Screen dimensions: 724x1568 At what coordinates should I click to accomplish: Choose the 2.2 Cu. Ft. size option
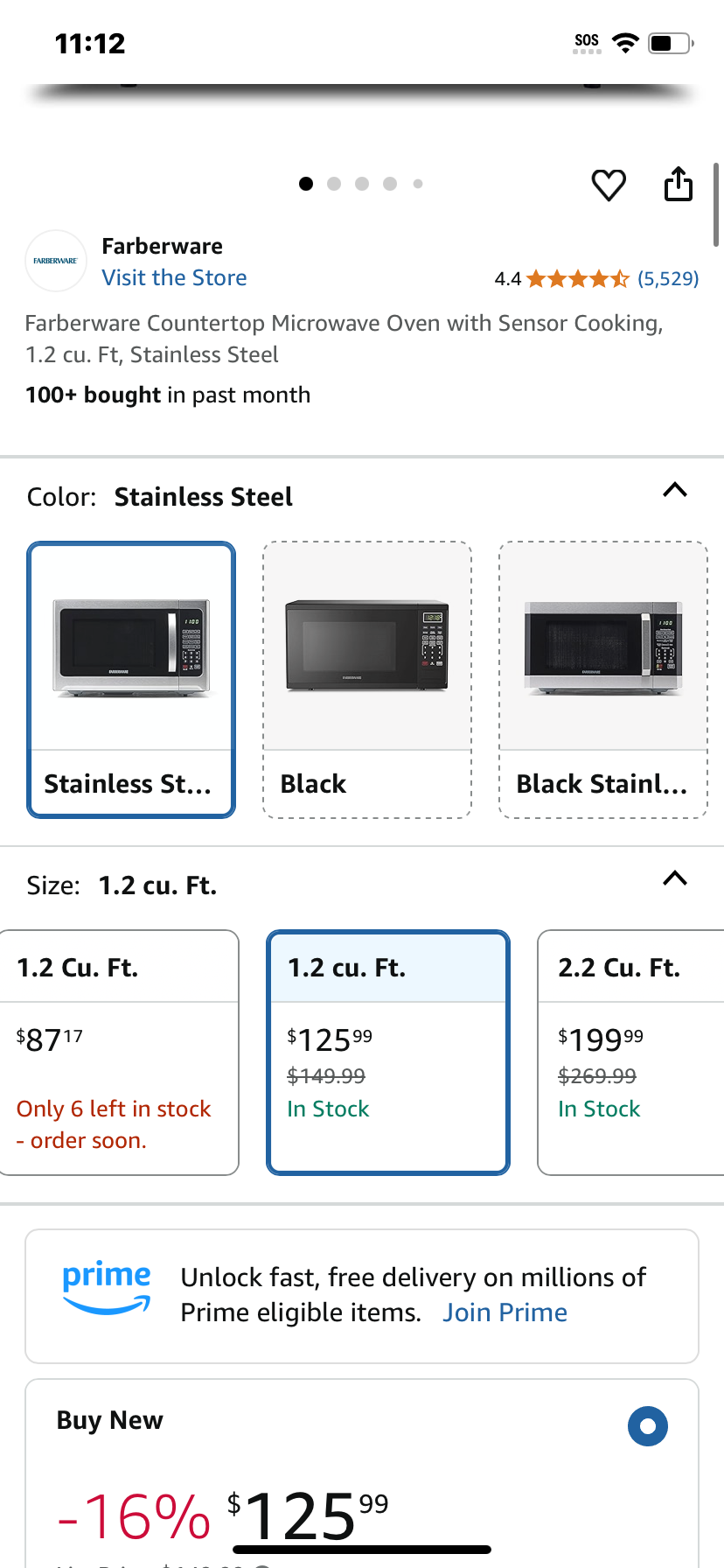(631, 1053)
